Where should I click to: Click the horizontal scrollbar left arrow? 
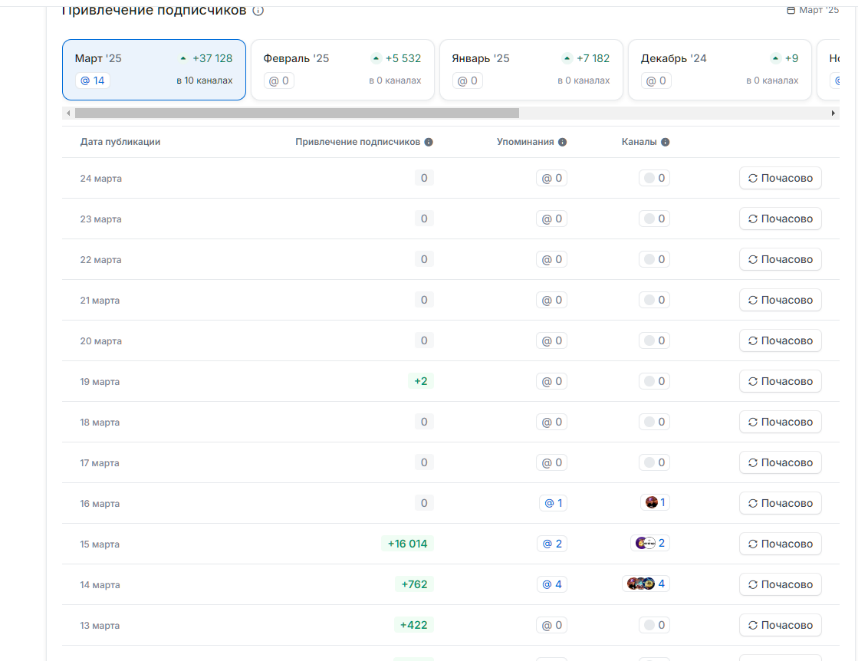pyautogui.click(x=68, y=114)
